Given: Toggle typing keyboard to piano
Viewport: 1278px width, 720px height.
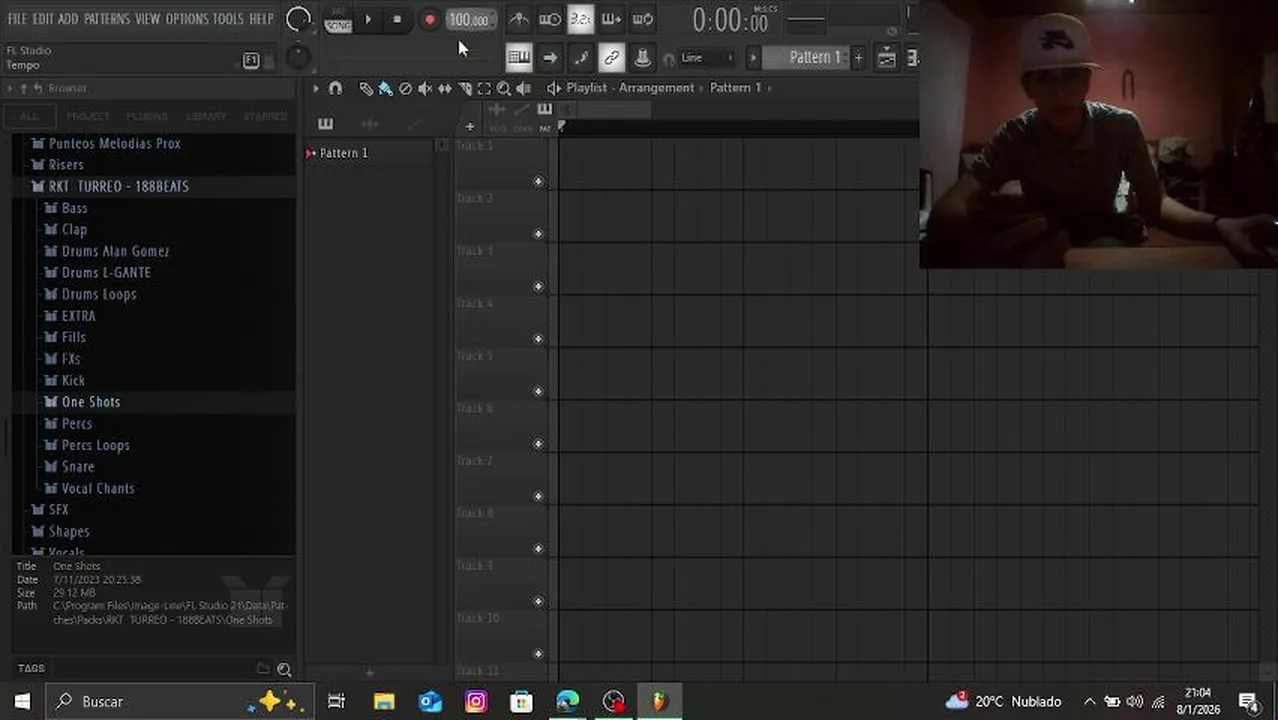Looking at the screenshot, I should coord(519,57).
